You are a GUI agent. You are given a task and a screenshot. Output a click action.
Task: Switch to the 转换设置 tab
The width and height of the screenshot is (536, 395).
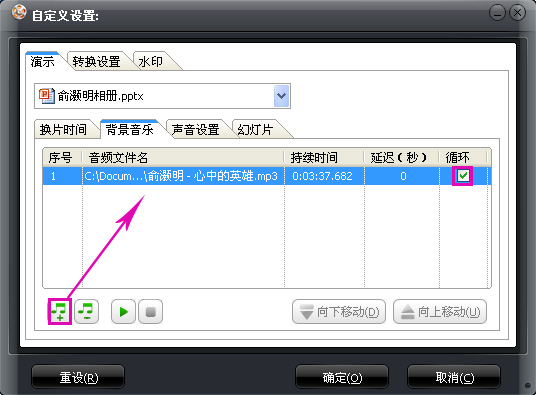click(x=96, y=62)
